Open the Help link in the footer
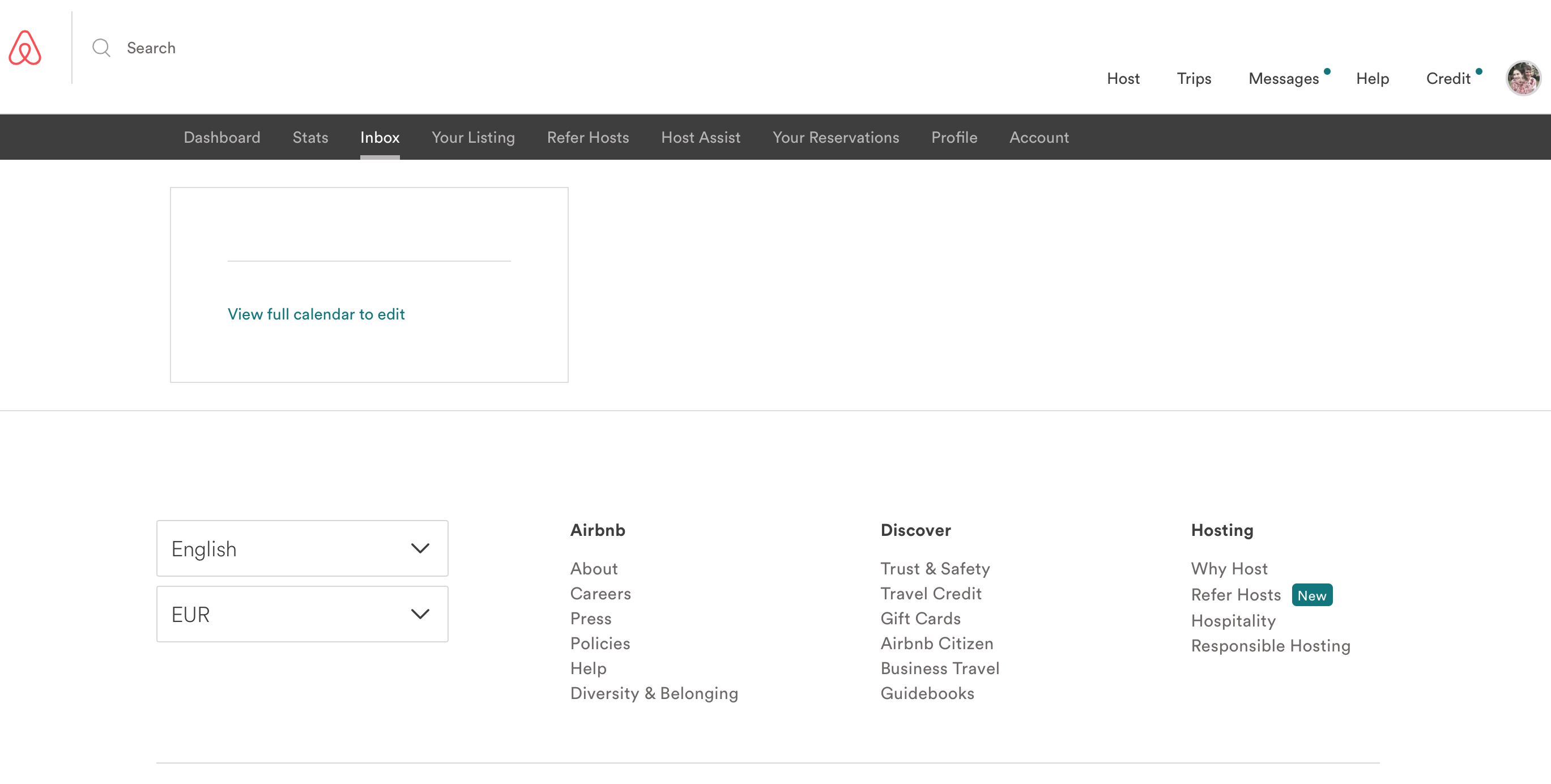The width and height of the screenshot is (1551, 784). [x=588, y=668]
